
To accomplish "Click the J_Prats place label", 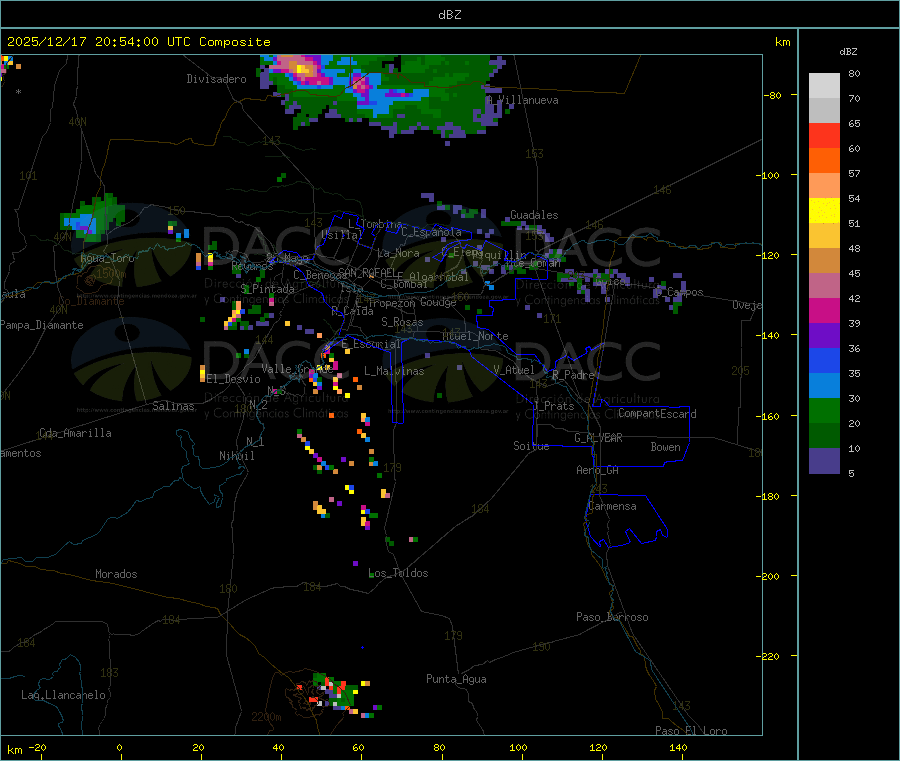I will pyautogui.click(x=553, y=406).
